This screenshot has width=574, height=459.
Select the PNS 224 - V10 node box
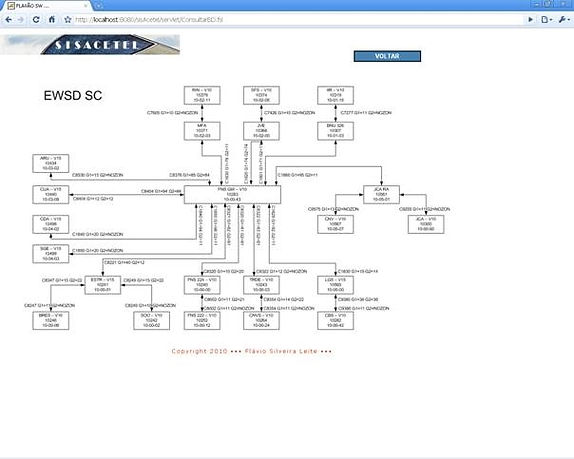coord(202,285)
